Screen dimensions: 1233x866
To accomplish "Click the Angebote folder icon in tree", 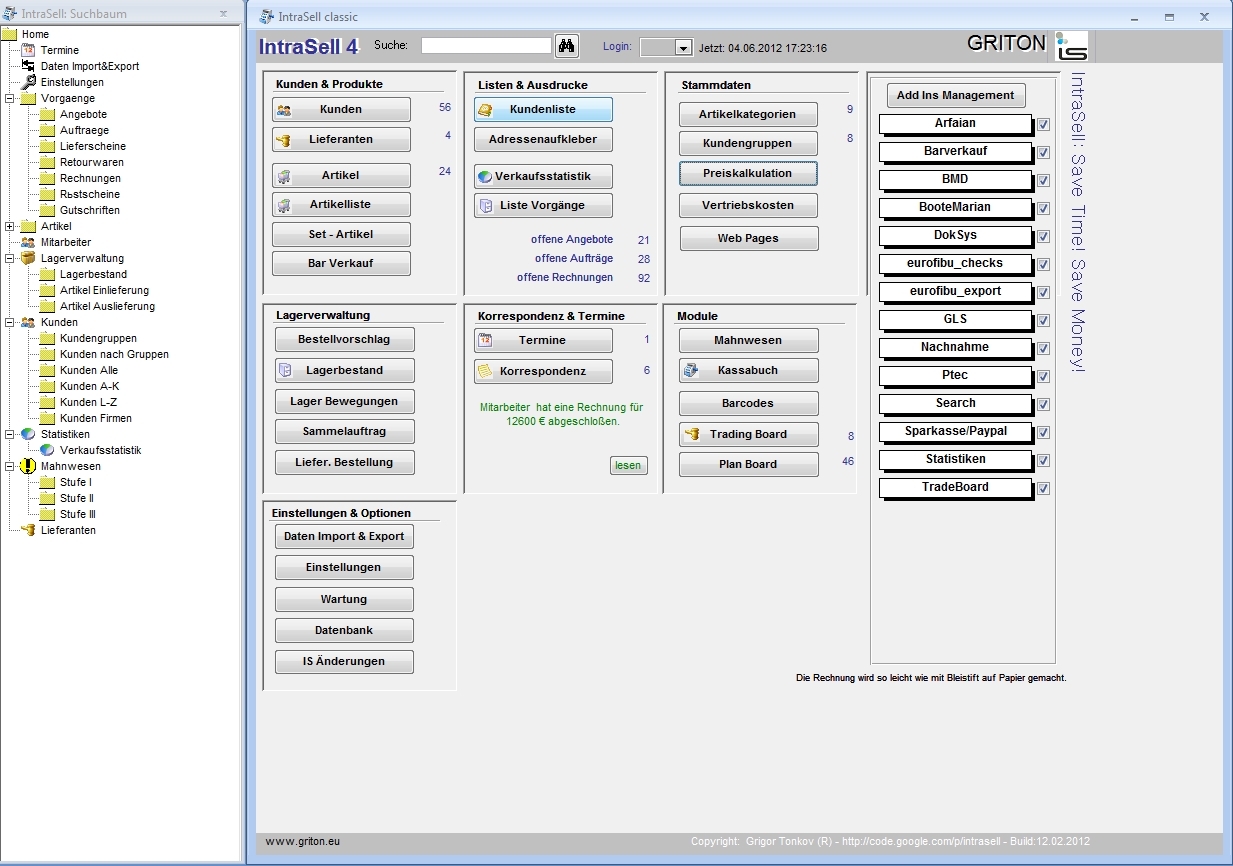I will pos(47,114).
